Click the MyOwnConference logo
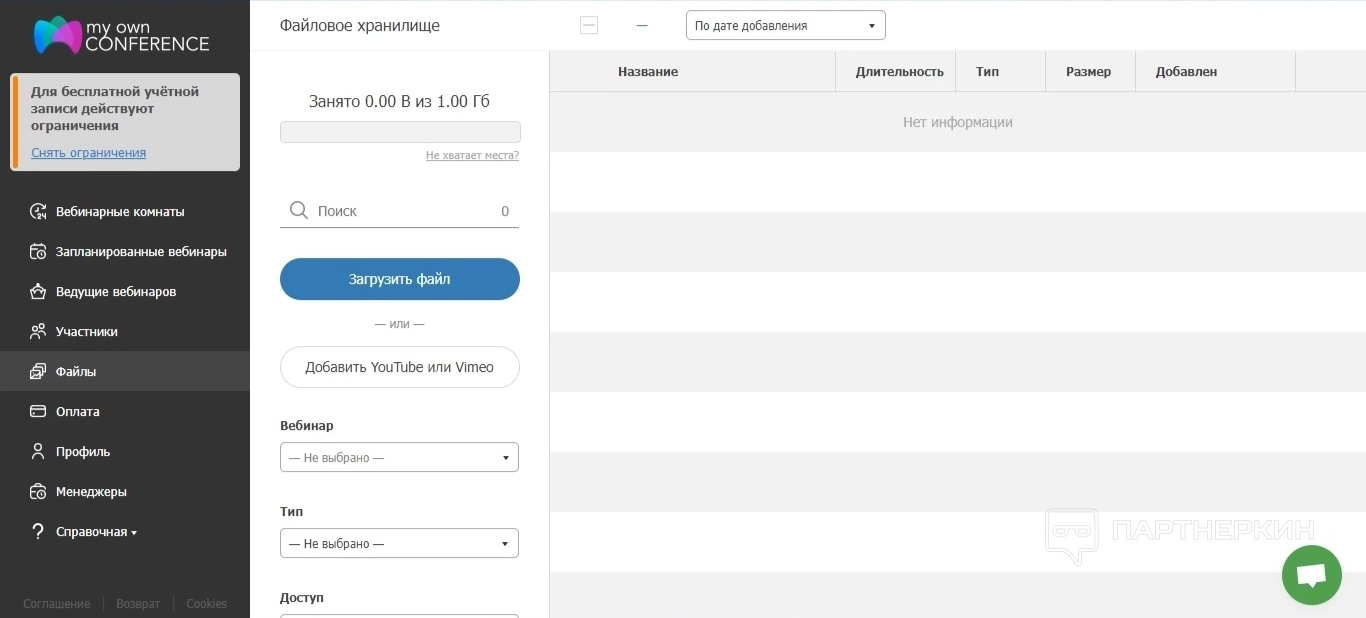The image size is (1366, 618). pos(121,34)
